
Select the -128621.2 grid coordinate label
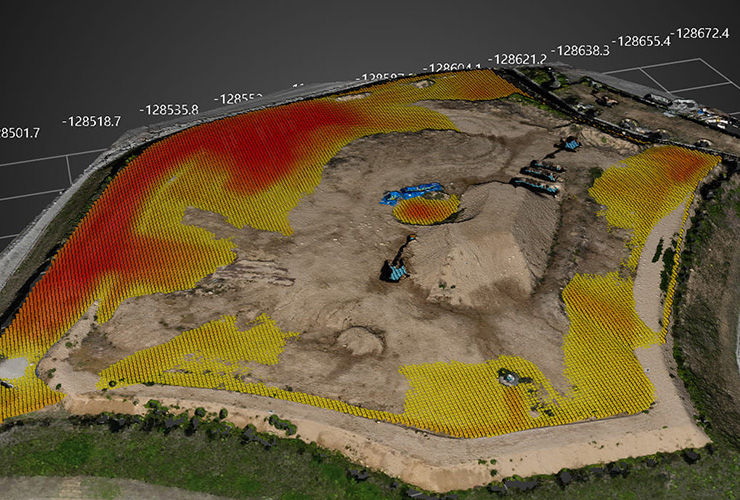pyautogui.click(x=518, y=59)
